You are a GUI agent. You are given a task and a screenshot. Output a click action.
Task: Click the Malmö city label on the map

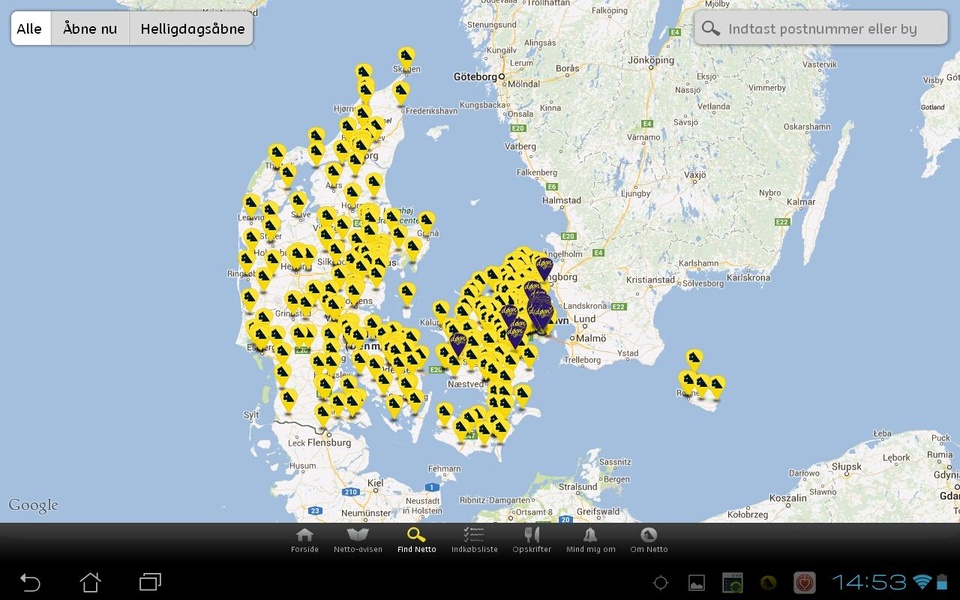(591, 337)
